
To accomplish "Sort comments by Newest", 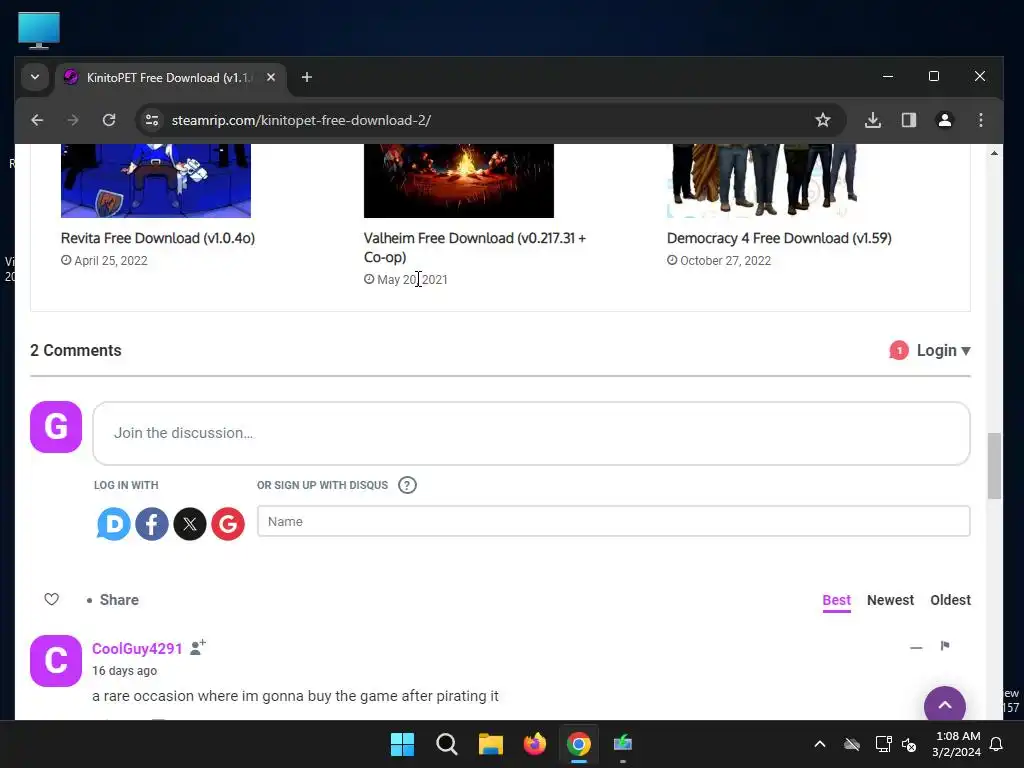I will click(x=890, y=600).
